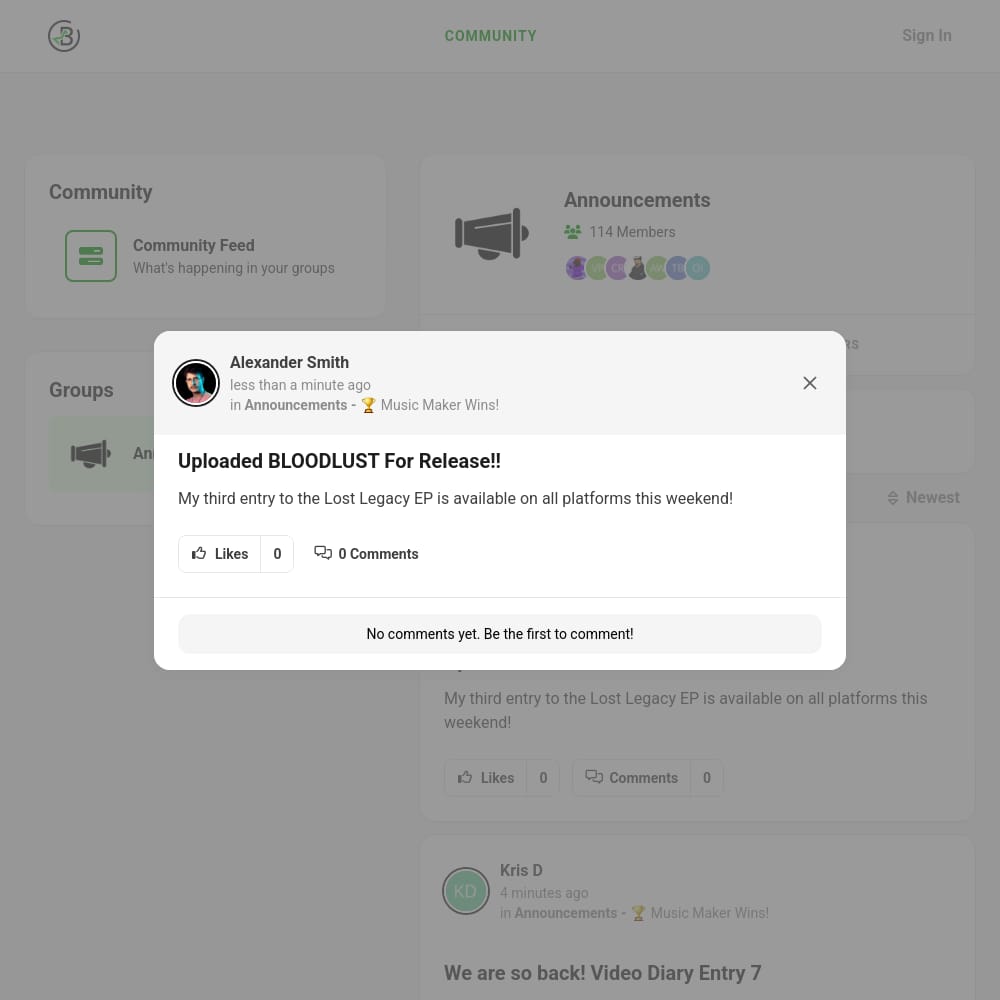Click the member avatars row
1000x1000 pixels.
(x=637, y=268)
